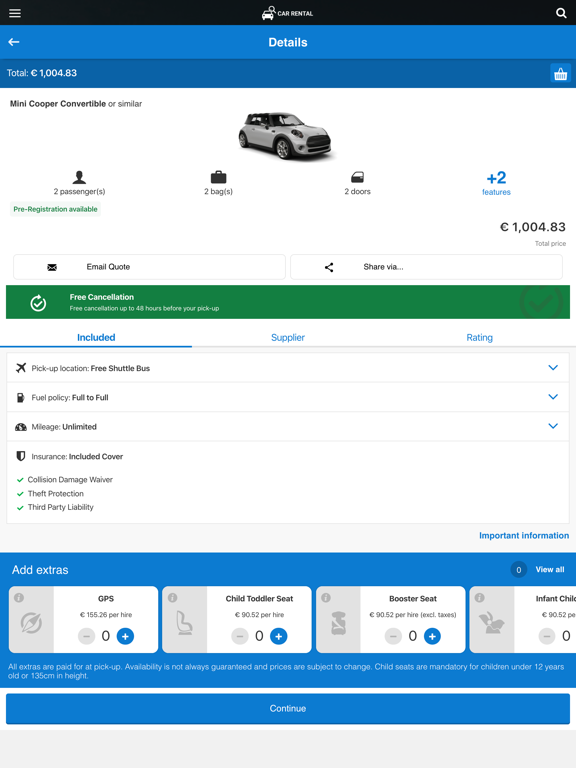Click the GPS compass thumbnail
This screenshot has width=576, height=768.
pos(31,623)
